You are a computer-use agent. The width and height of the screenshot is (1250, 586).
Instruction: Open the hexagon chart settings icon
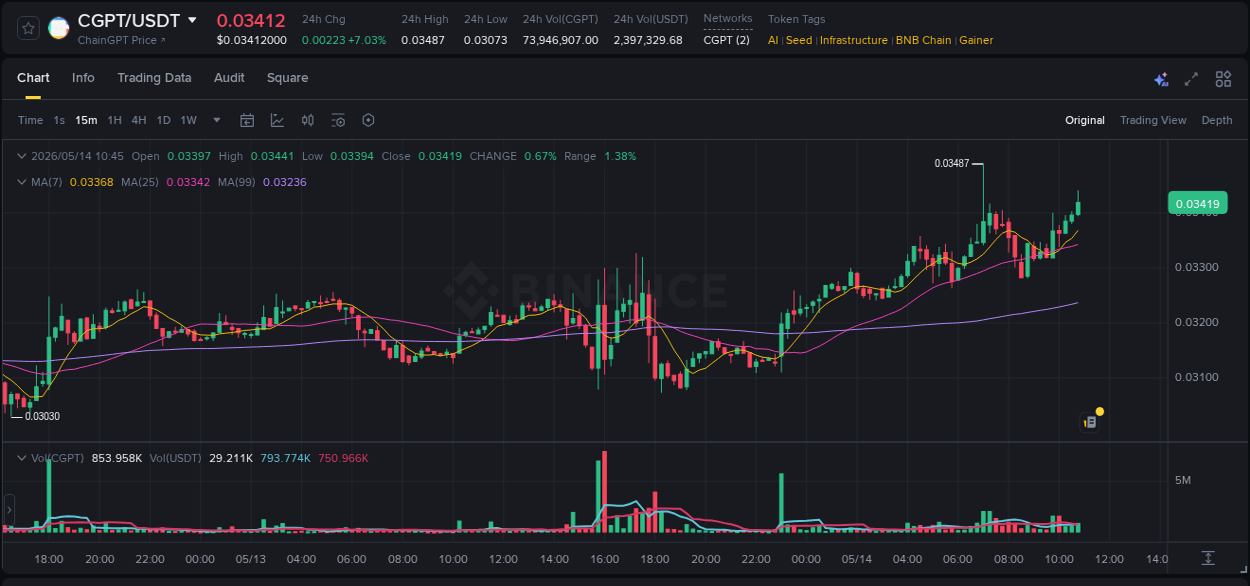point(368,120)
